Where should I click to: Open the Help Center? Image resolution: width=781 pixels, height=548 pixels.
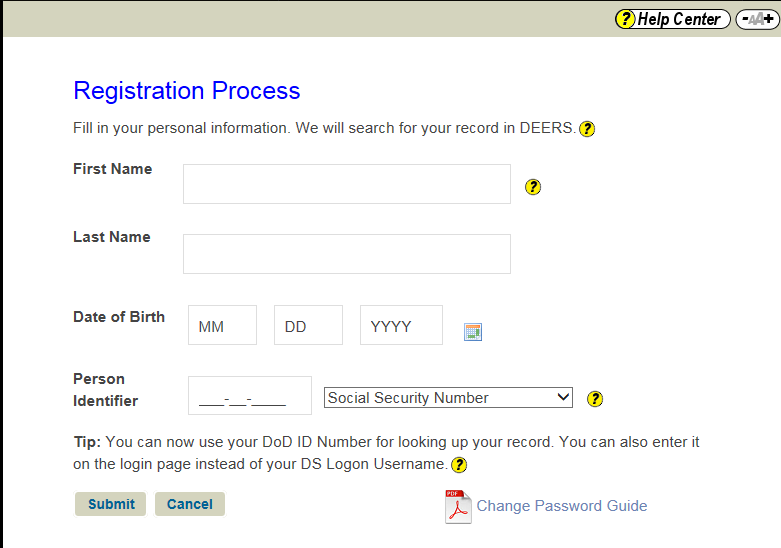point(670,19)
